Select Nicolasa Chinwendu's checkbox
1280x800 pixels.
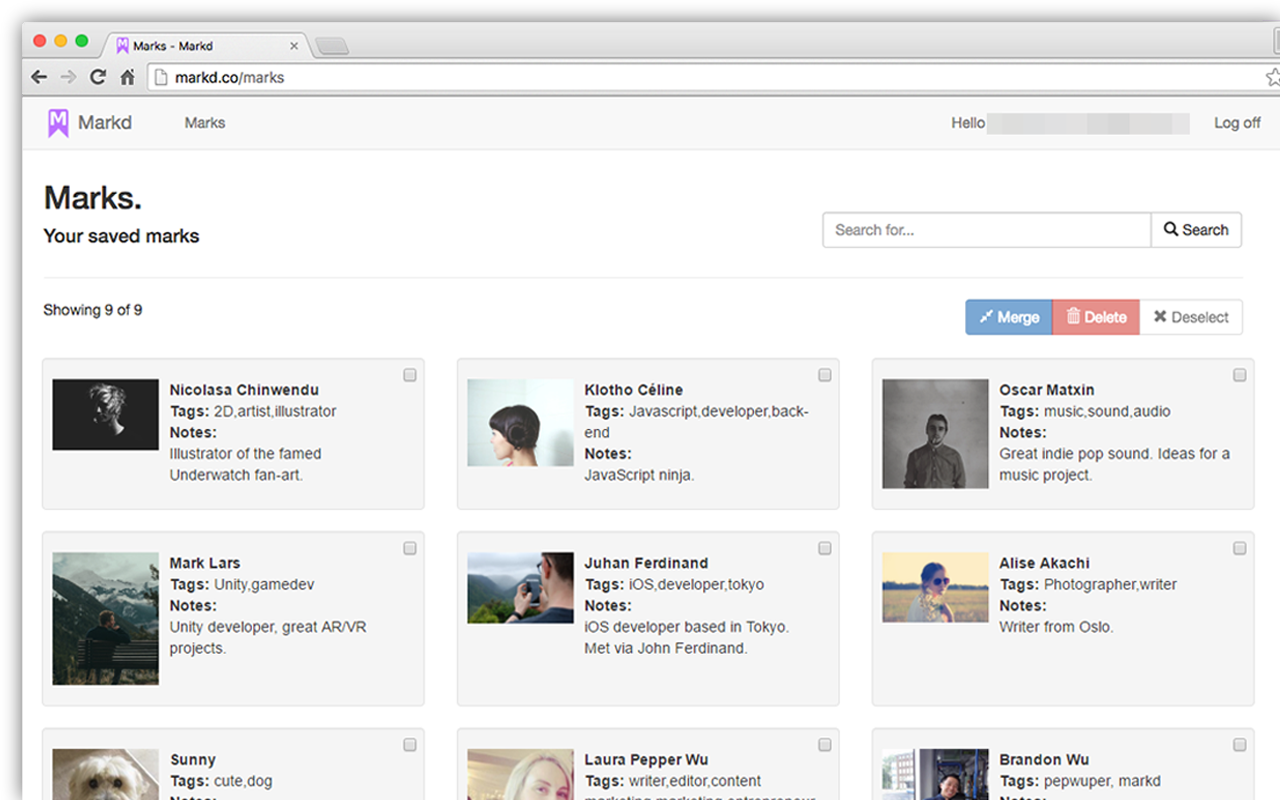point(410,375)
